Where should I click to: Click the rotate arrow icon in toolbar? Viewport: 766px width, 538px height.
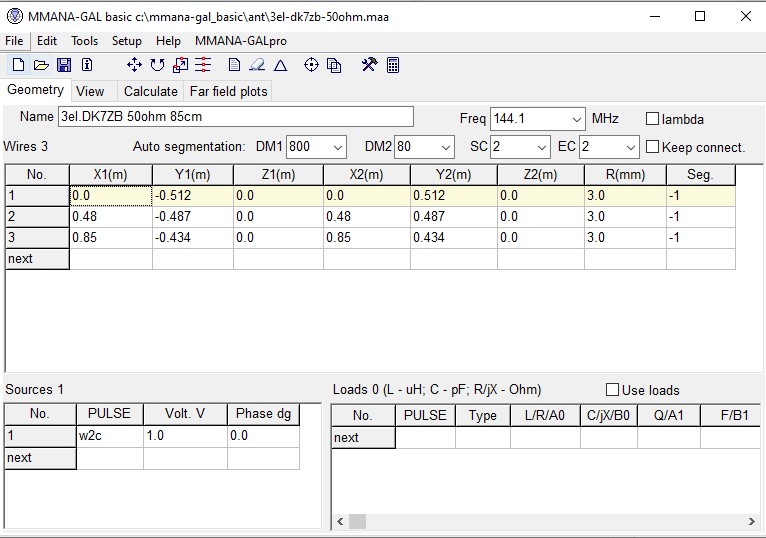click(x=157, y=65)
